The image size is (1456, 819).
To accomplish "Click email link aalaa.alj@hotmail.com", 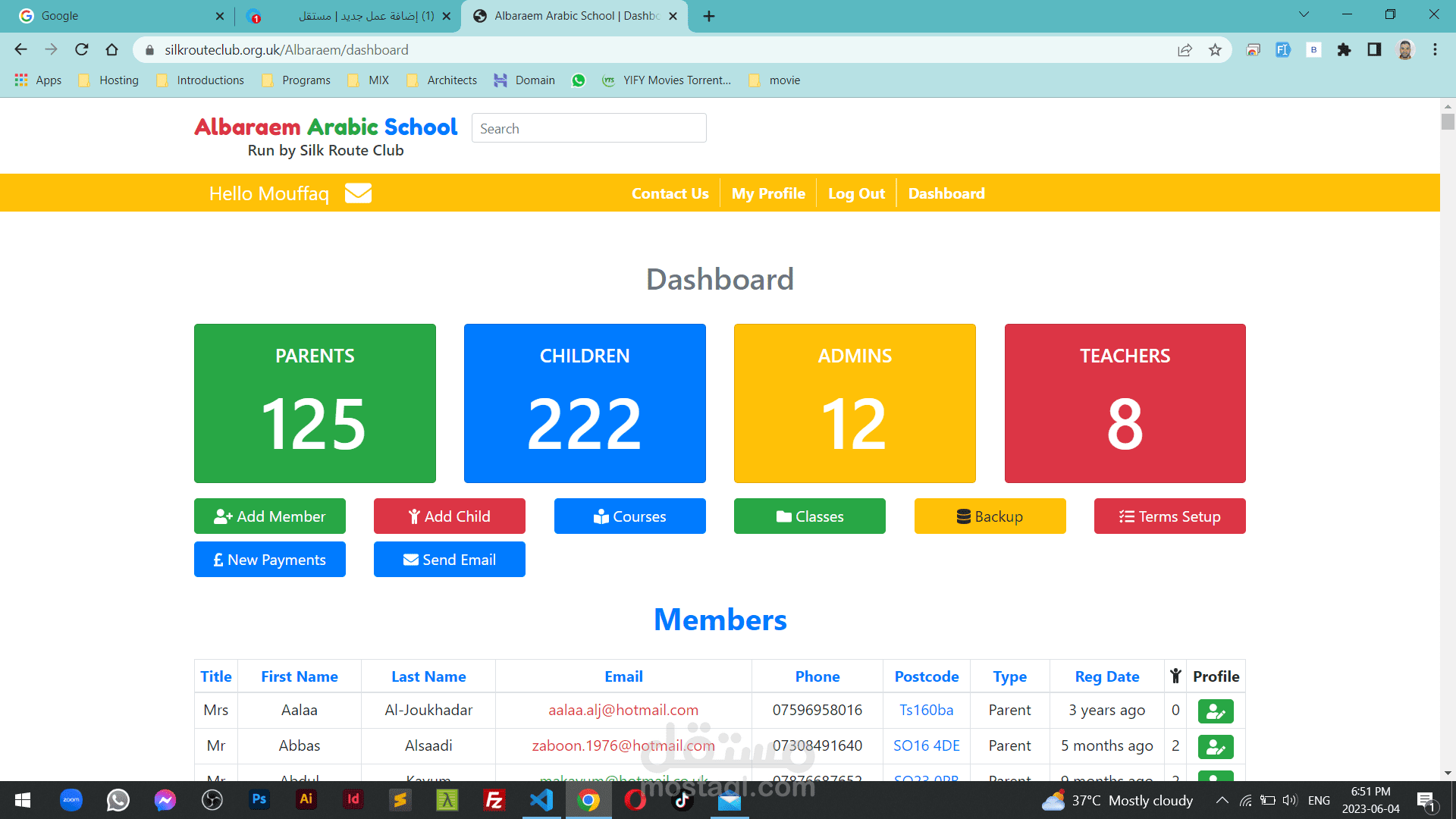I will click(623, 711).
